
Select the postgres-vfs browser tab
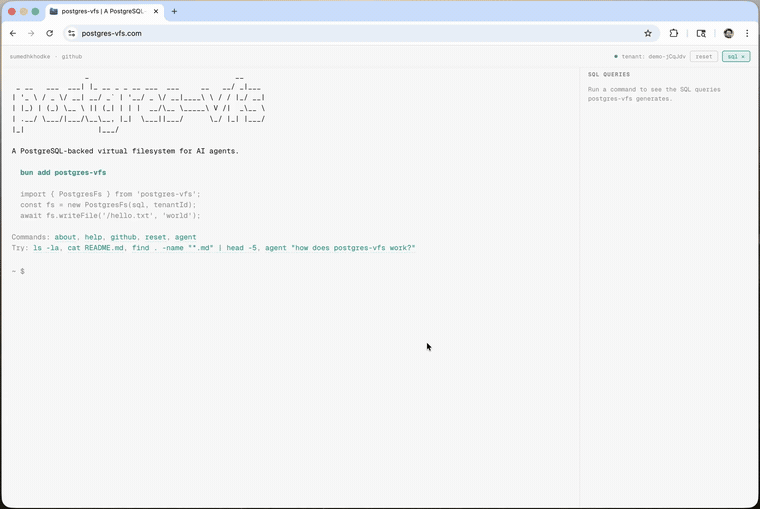(105, 11)
